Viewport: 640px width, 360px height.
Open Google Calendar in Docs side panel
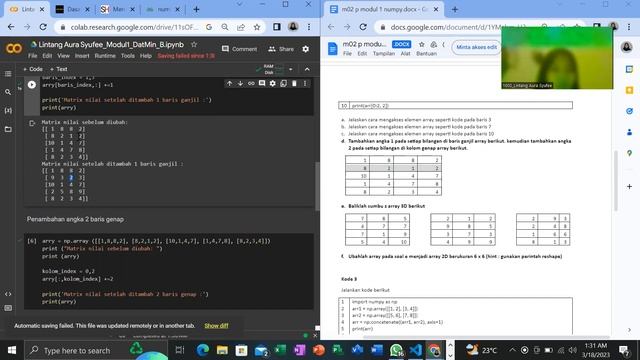pyautogui.click(x=629, y=69)
